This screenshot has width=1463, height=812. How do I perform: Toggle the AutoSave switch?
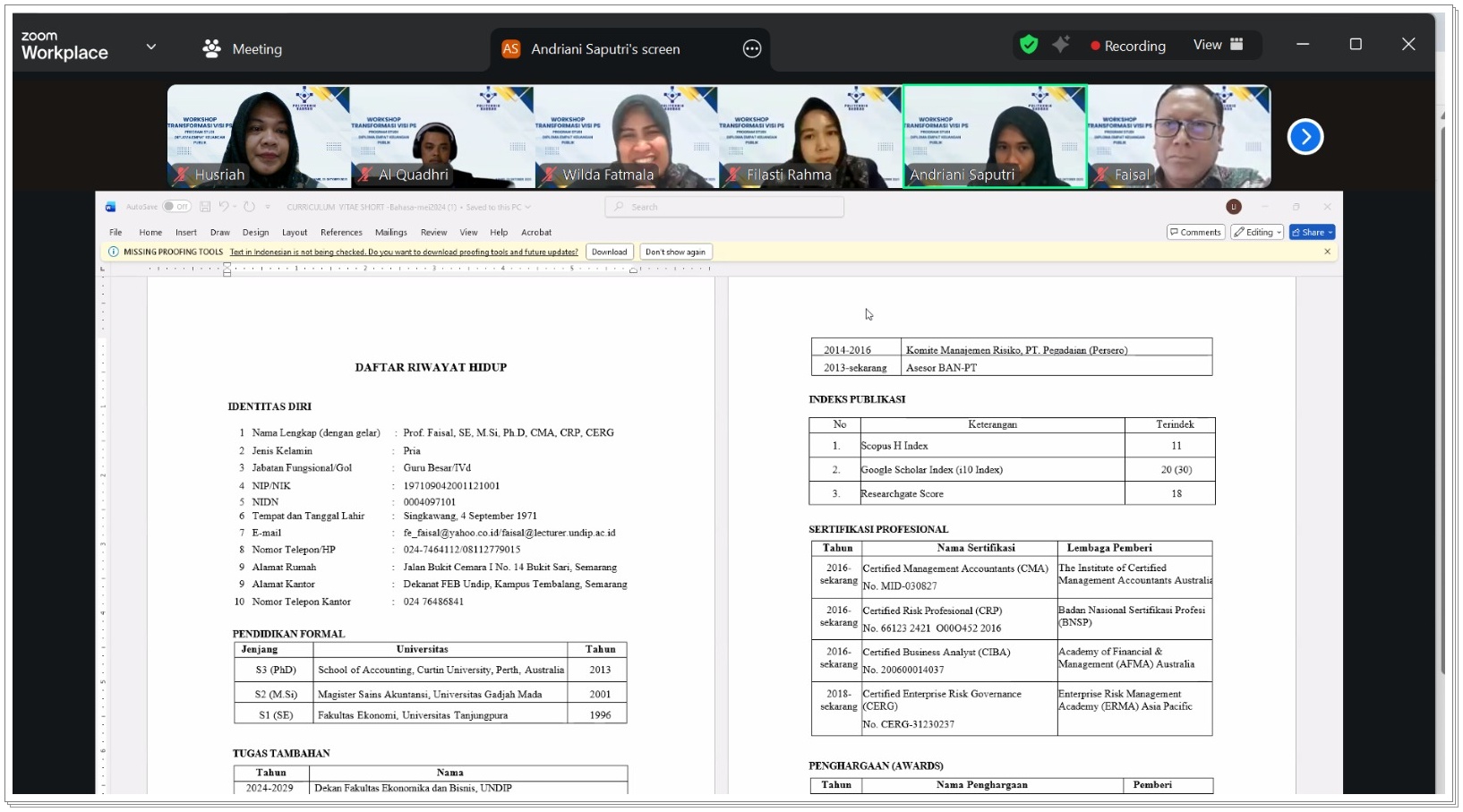pyautogui.click(x=176, y=207)
